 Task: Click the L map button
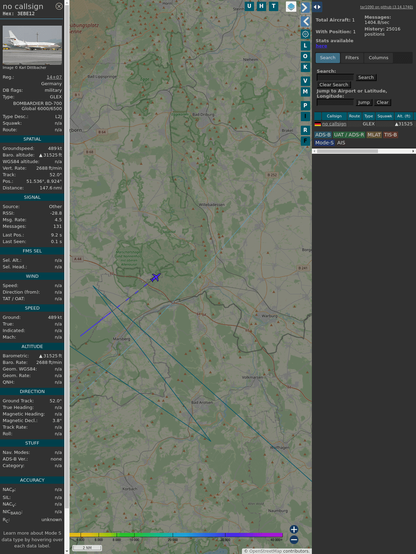[305, 46]
